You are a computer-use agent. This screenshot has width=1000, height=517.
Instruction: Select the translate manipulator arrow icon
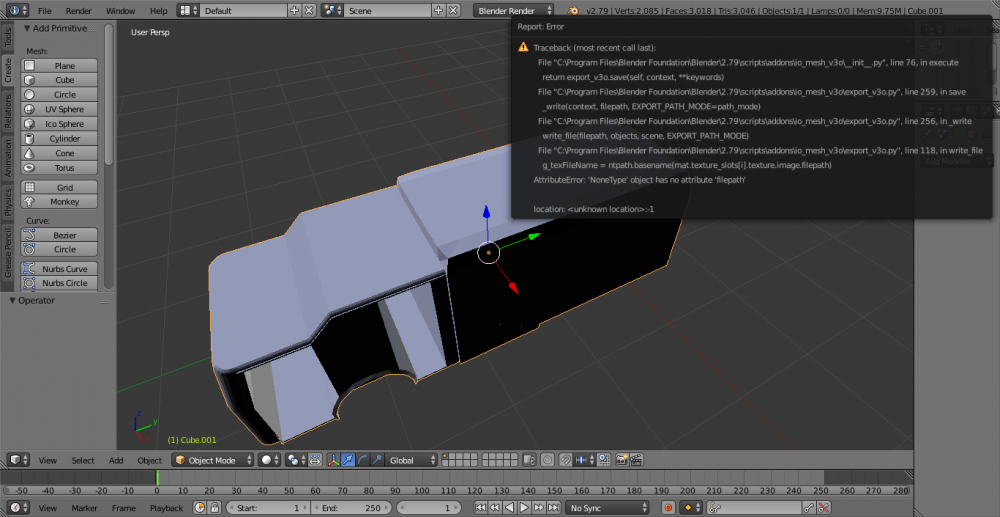346,460
